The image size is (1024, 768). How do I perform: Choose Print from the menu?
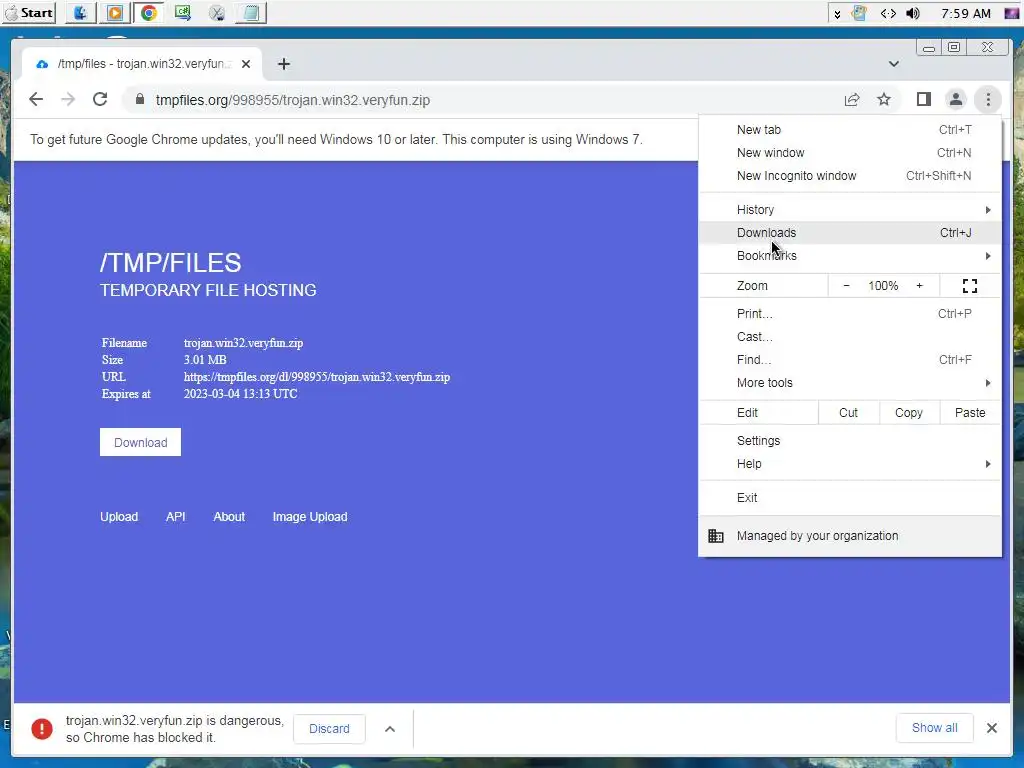[x=850, y=313]
